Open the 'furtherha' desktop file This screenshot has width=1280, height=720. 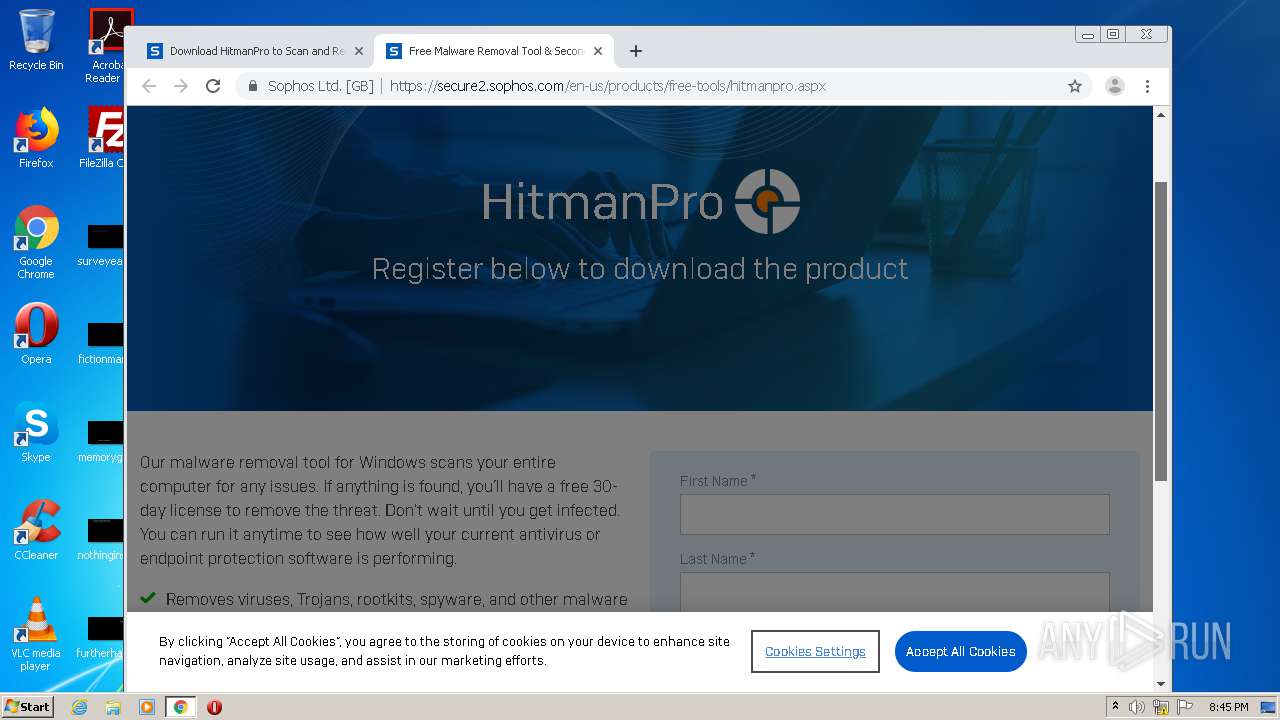[x=103, y=638]
